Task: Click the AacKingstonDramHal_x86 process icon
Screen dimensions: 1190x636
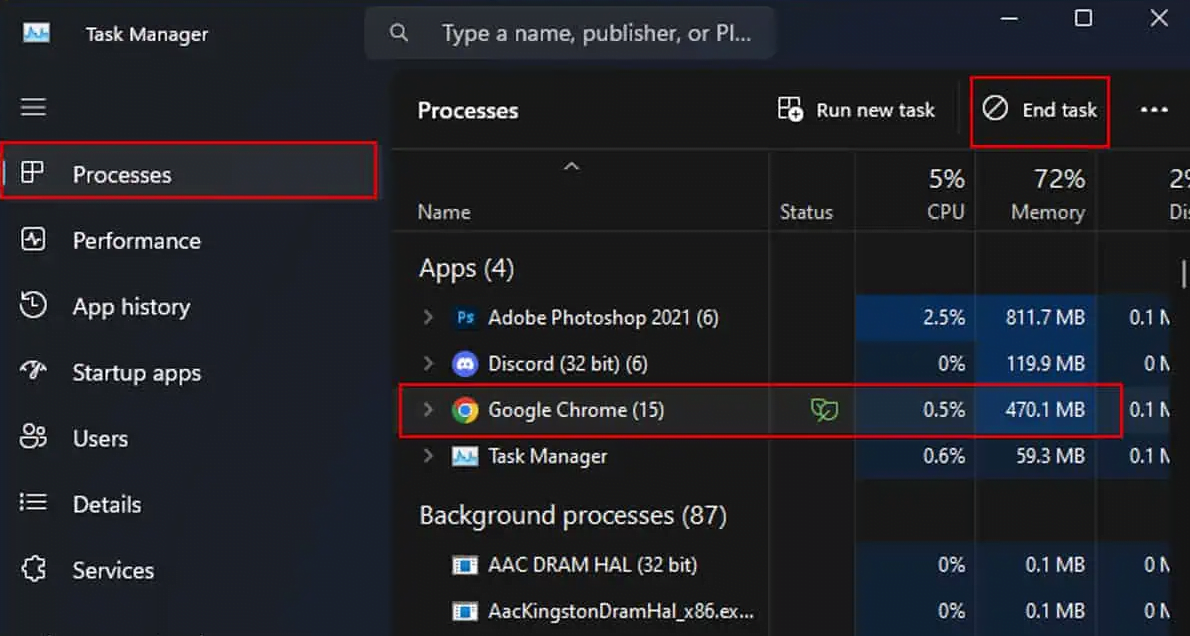Action: pos(465,611)
